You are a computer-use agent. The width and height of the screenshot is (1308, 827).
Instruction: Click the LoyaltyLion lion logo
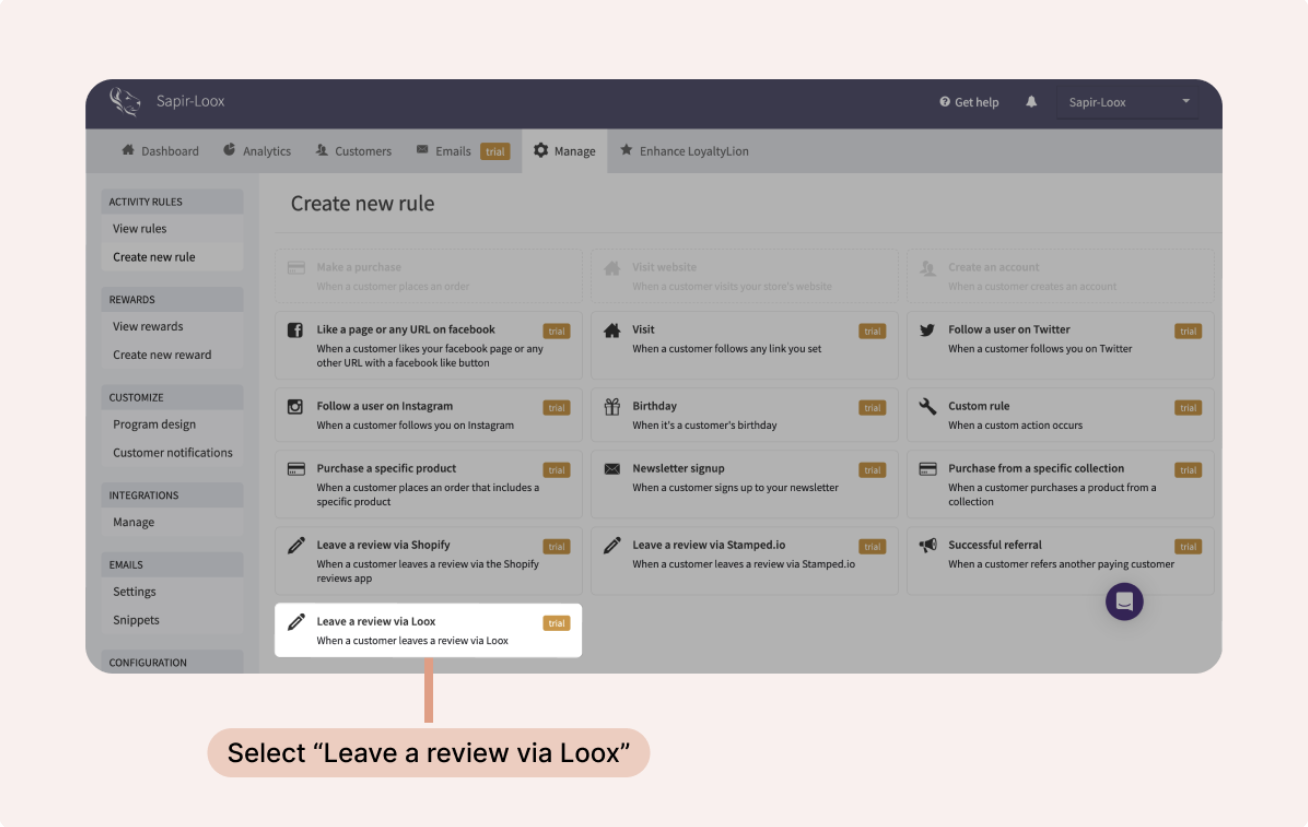[x=125, y=102]
